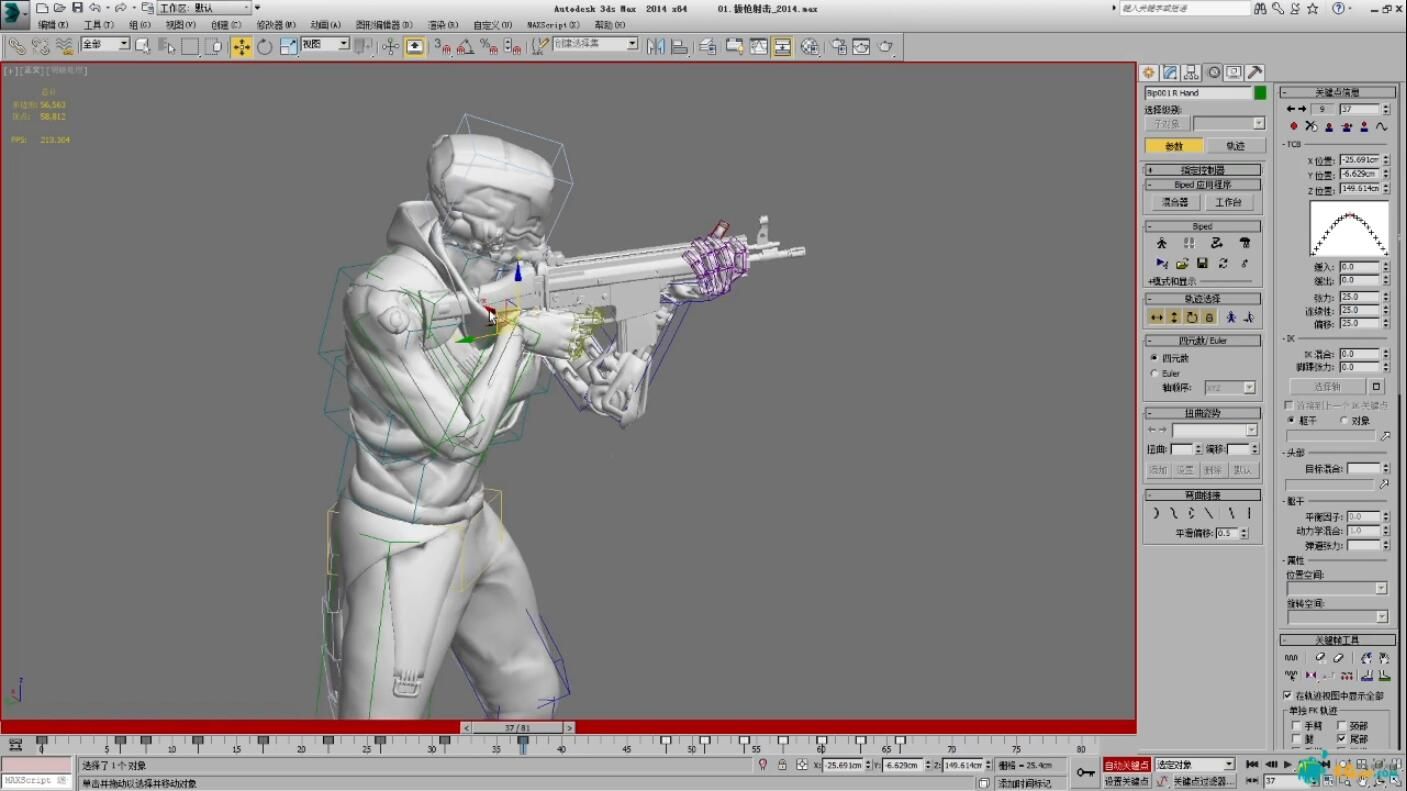Enable Biped Footstep Mode icon
This screenshot has height=791, width=1407.
tap(1189, 243)
